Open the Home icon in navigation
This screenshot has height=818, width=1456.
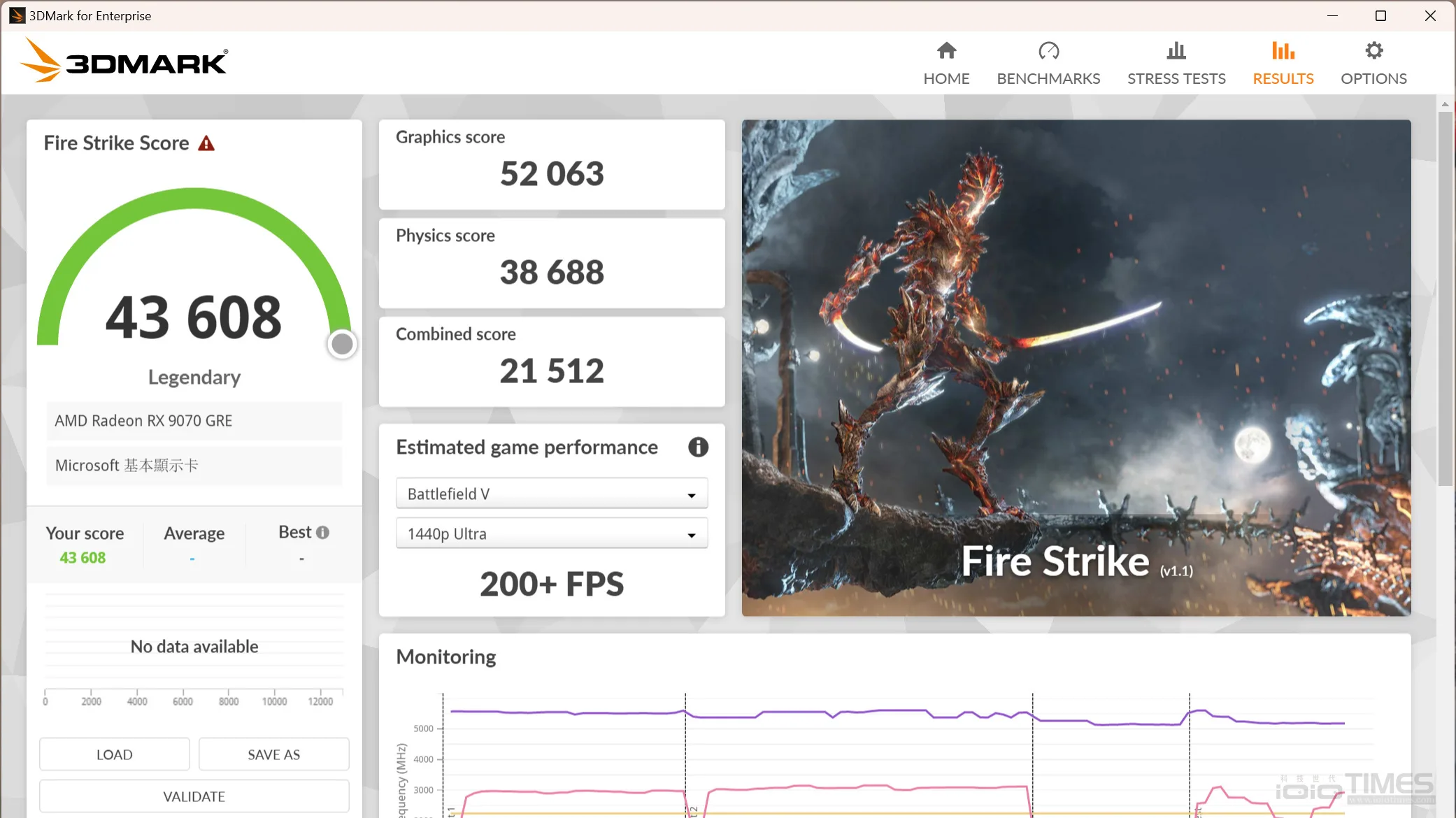pos(946,50)
